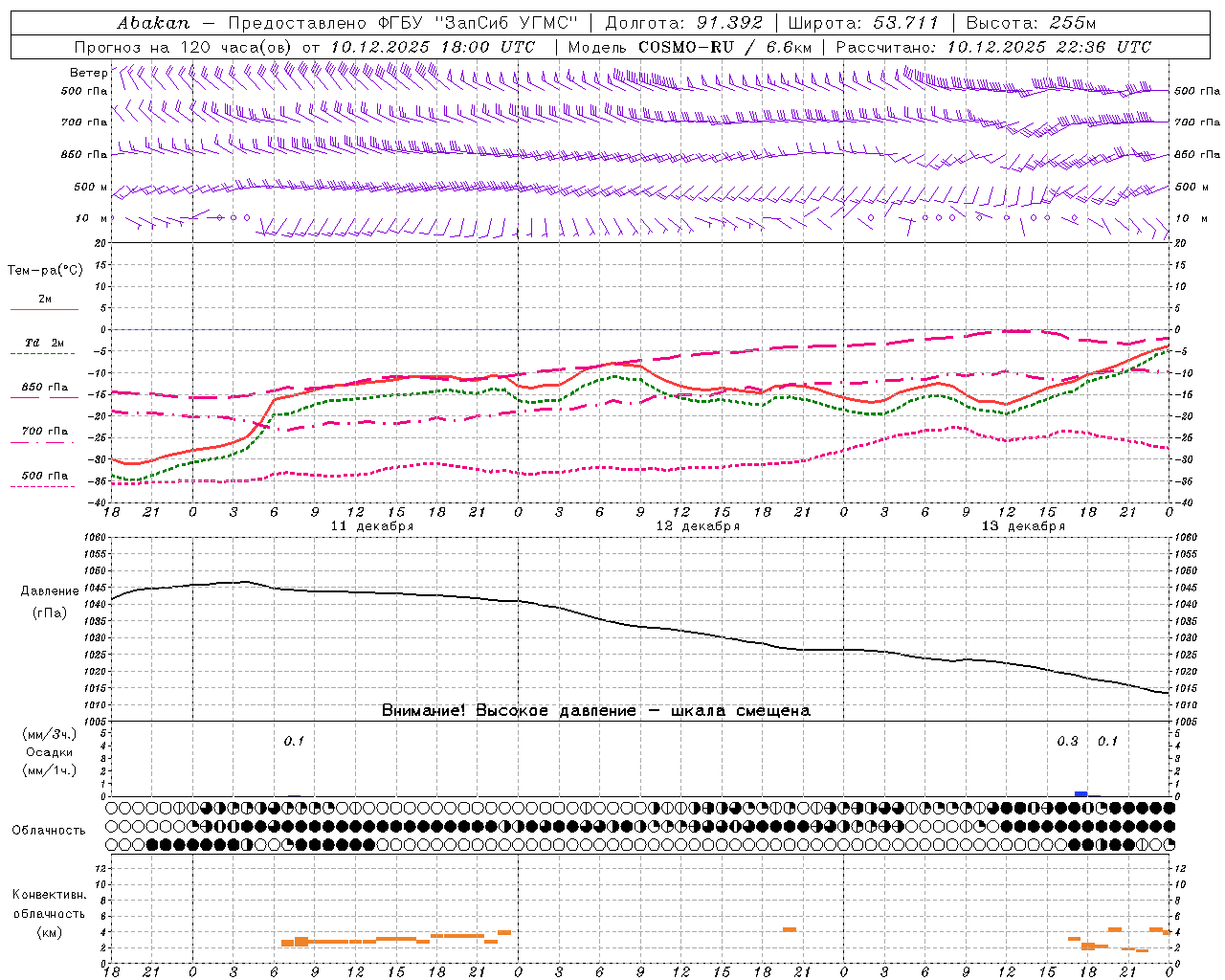Click the 'Облачность' cloud cover label

[x=49, y=831]
